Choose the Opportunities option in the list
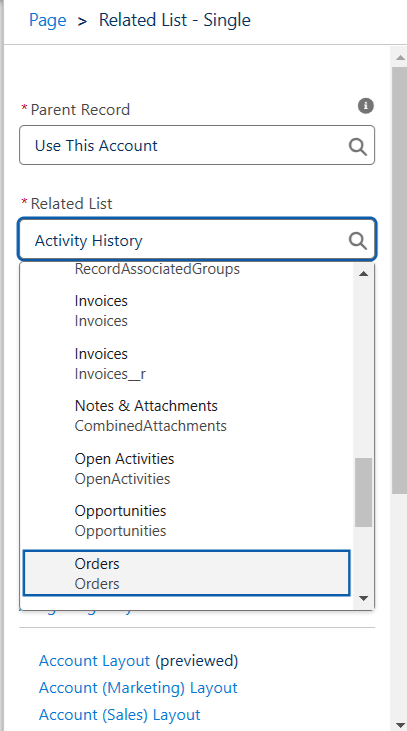This screenshot has height=731, width=407. [x=186, y=520]
